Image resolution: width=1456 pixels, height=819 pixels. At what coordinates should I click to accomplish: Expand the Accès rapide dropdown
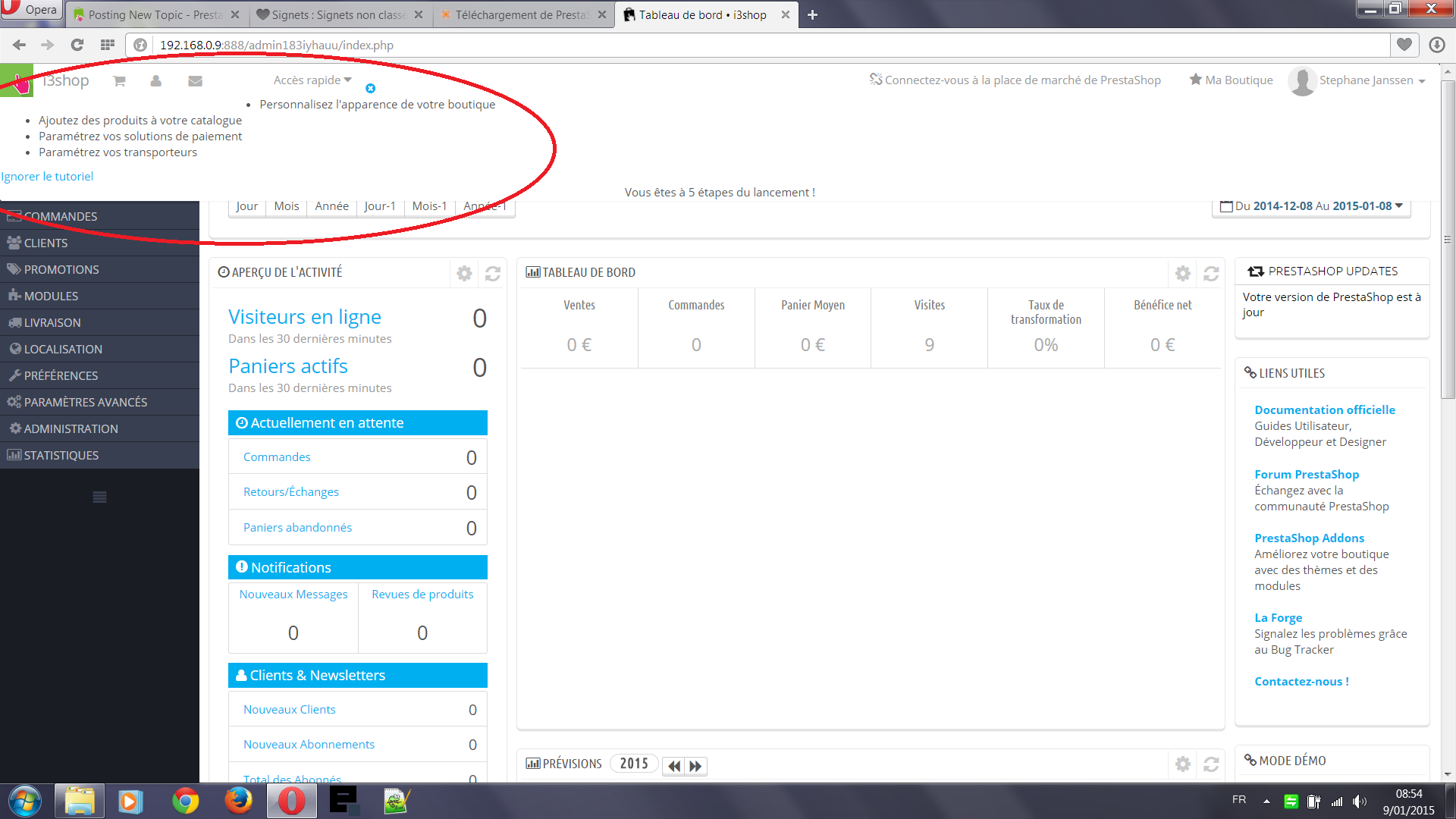tap(312, 80)
